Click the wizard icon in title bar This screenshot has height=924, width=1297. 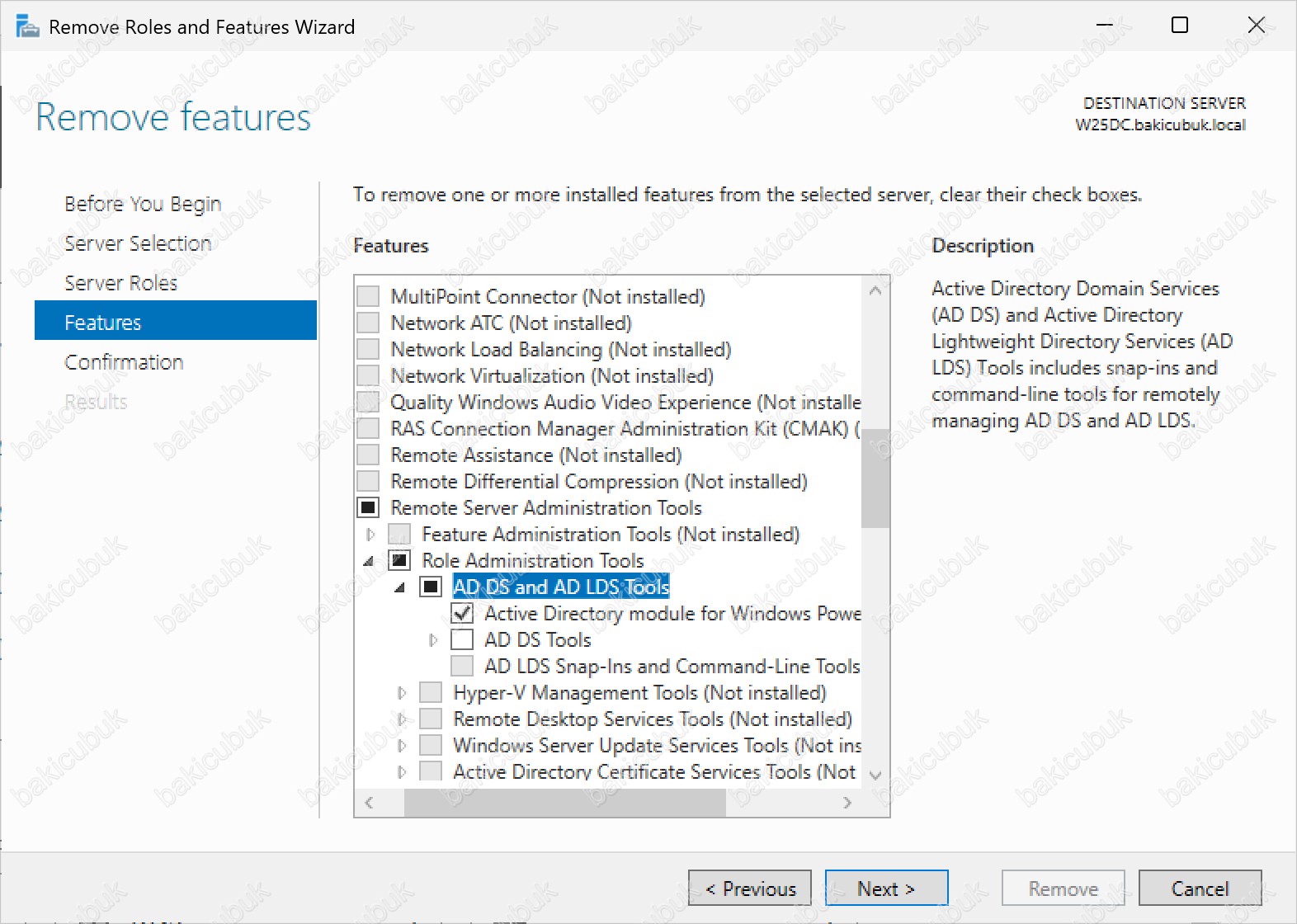tap(27, 26)
